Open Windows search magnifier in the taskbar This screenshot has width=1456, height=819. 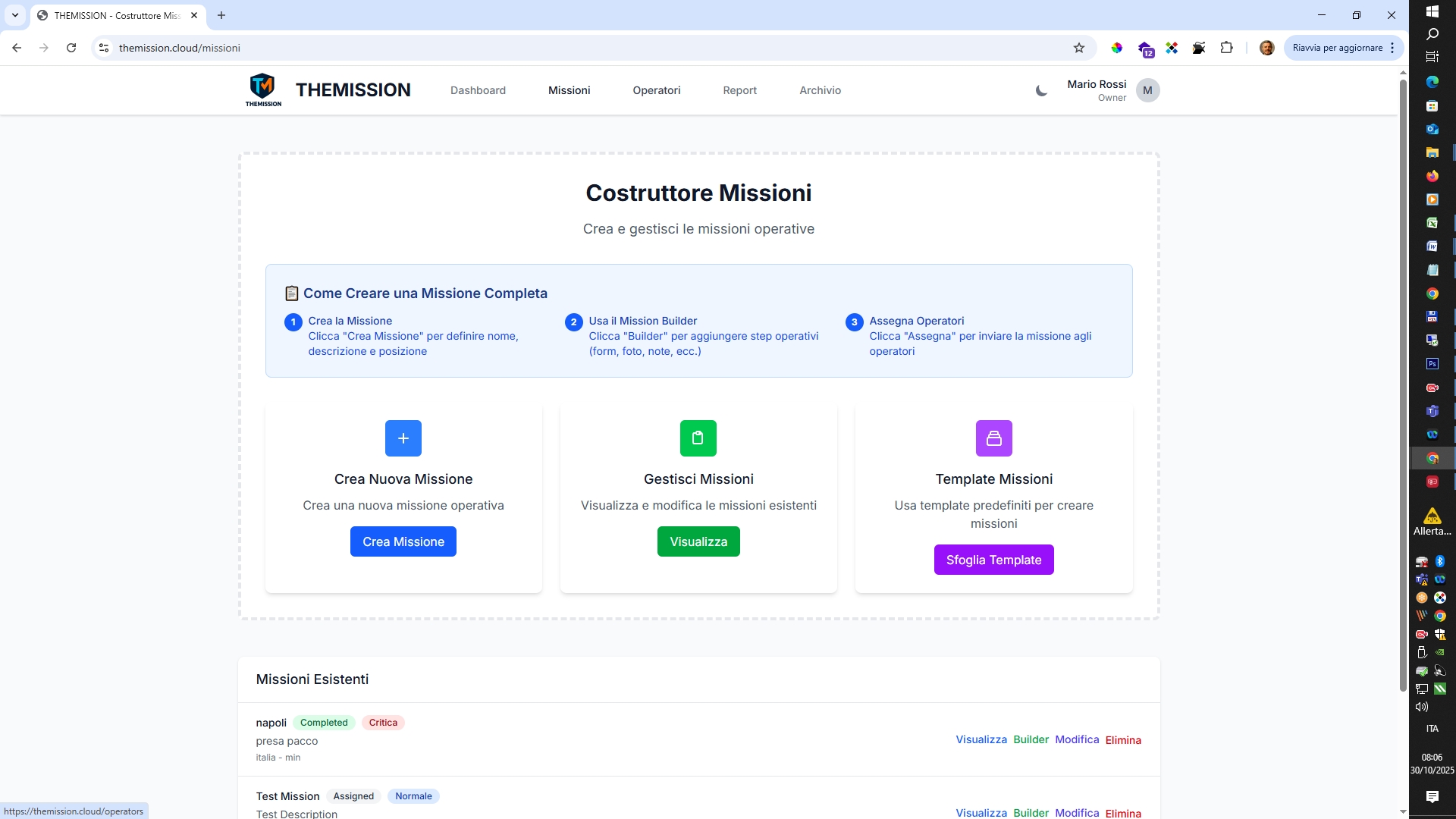click(x=1432, y=34)
